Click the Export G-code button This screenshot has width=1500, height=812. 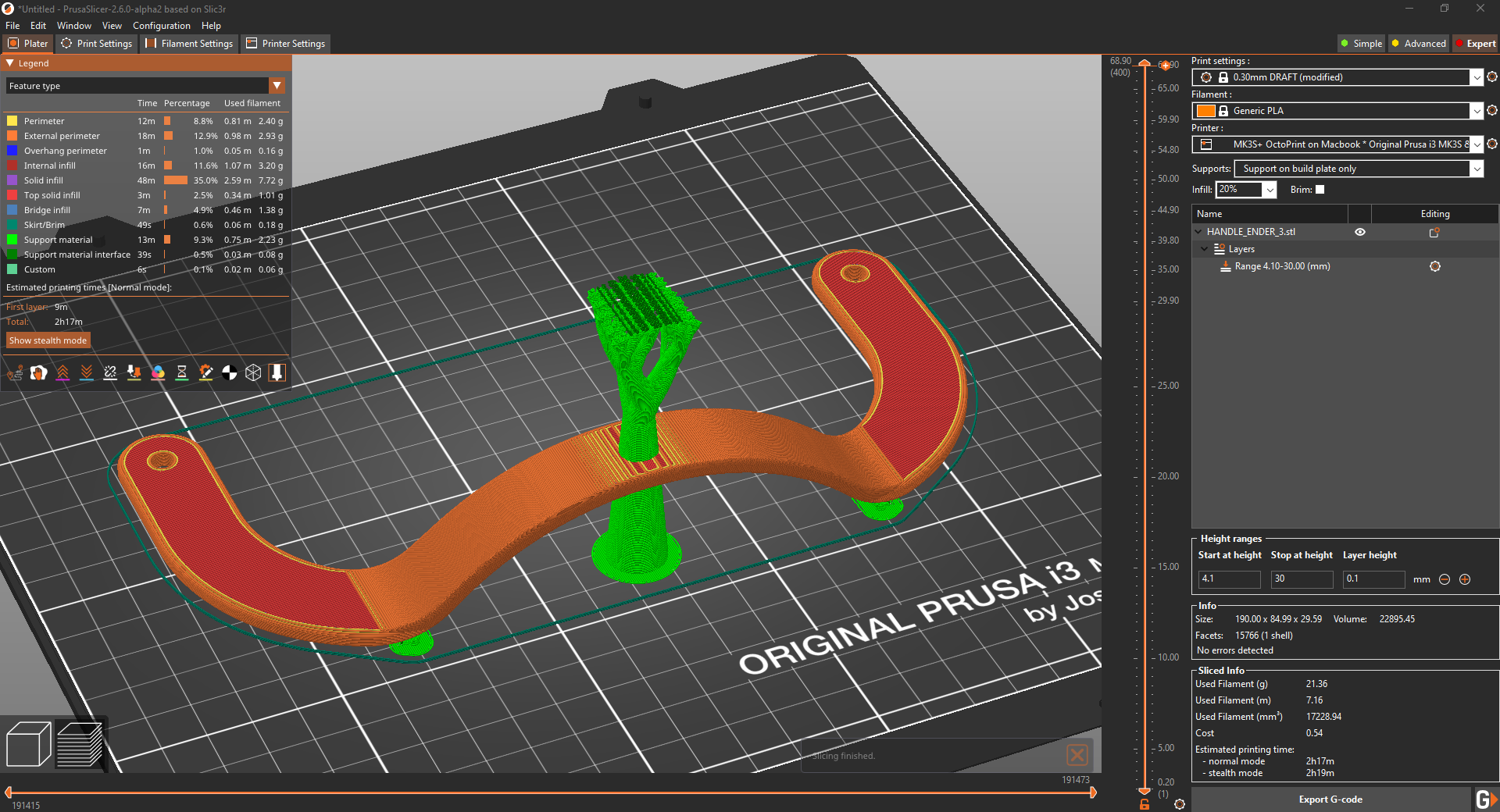1330,799
